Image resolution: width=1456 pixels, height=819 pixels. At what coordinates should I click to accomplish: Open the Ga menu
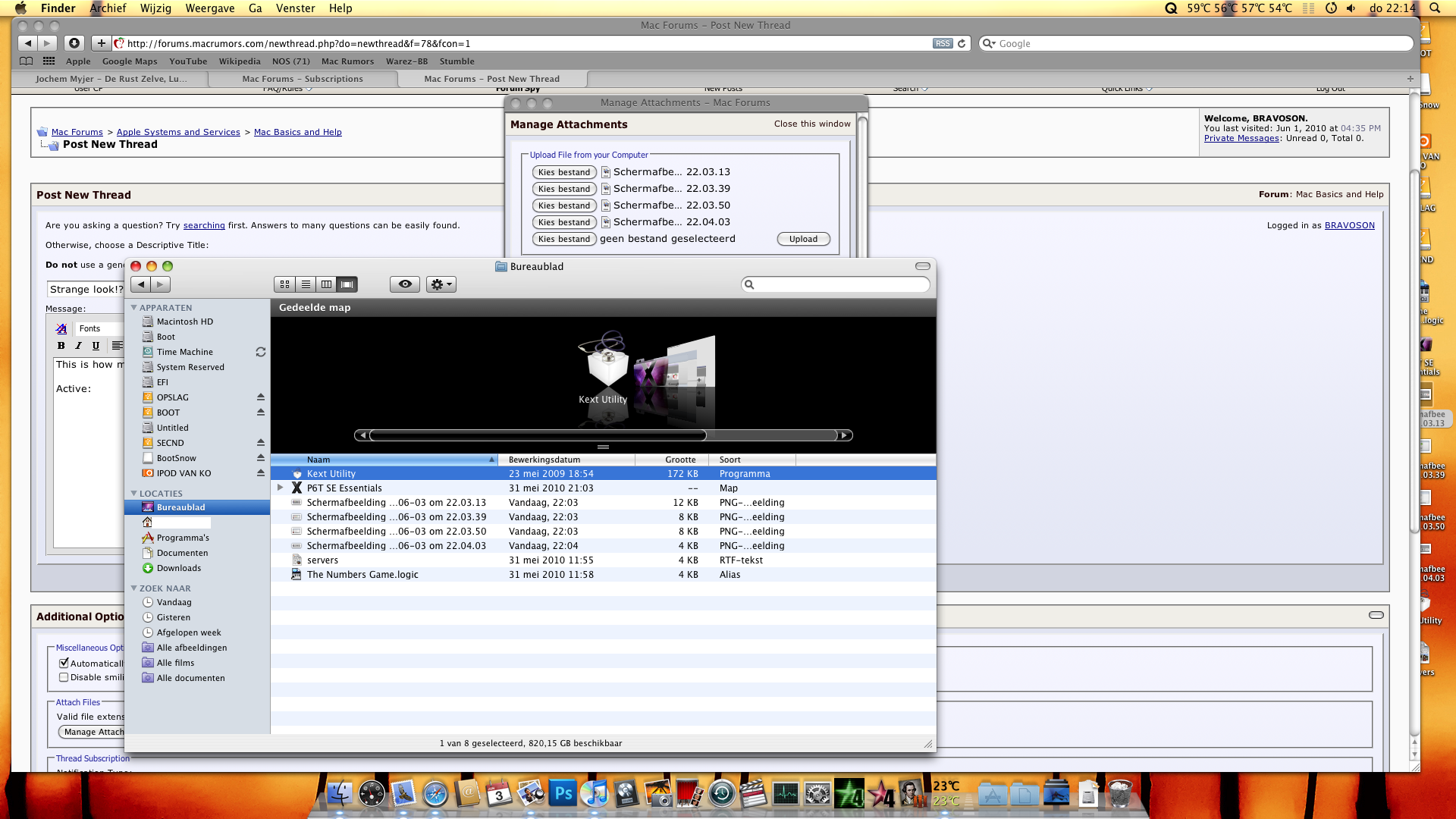pyautogui.click(x=255, y=8)
